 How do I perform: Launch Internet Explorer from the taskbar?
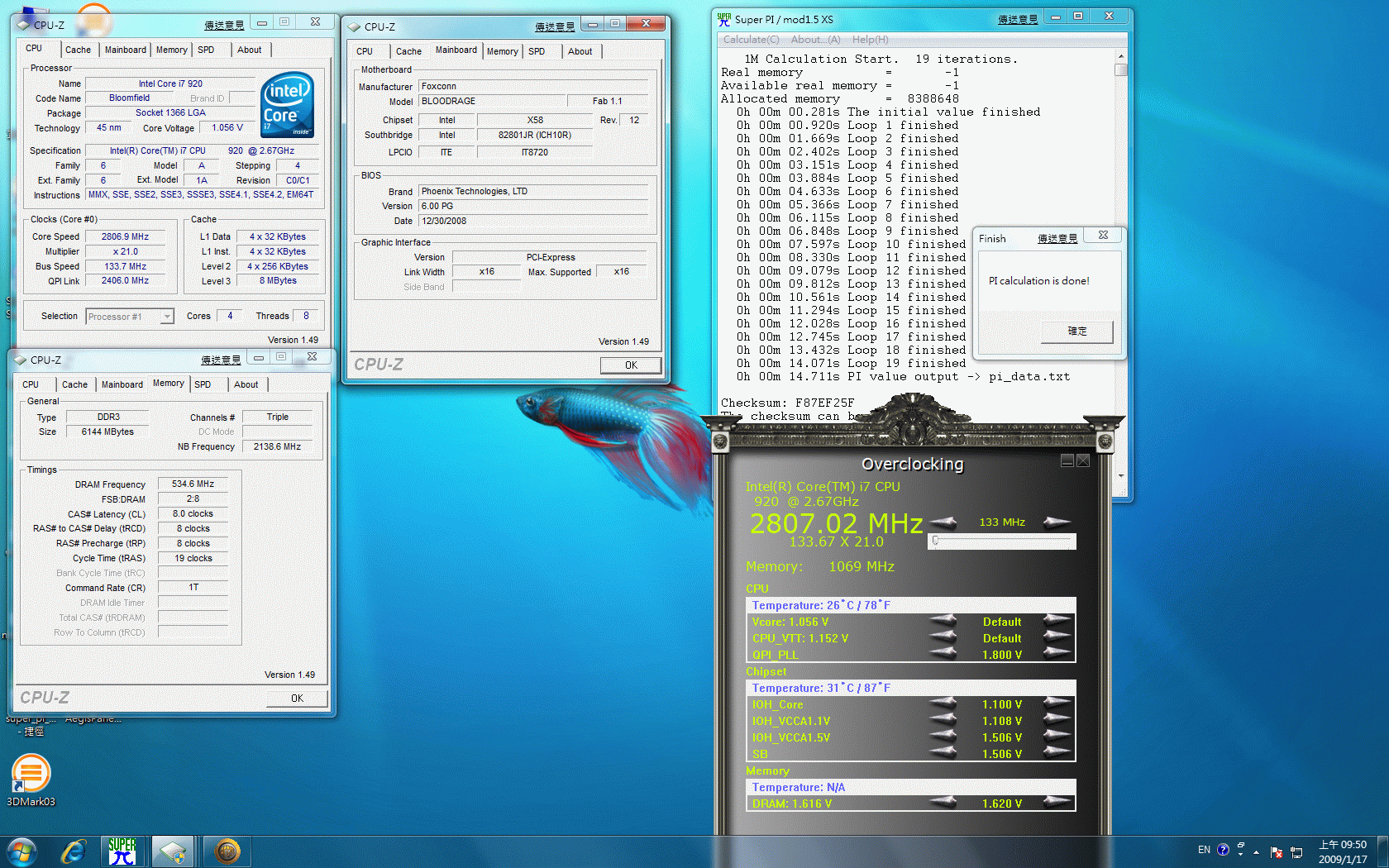click(x=74, y=851)
